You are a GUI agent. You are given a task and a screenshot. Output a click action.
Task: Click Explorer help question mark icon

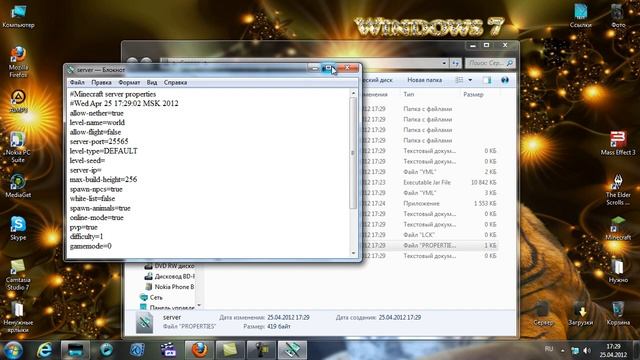505,80
